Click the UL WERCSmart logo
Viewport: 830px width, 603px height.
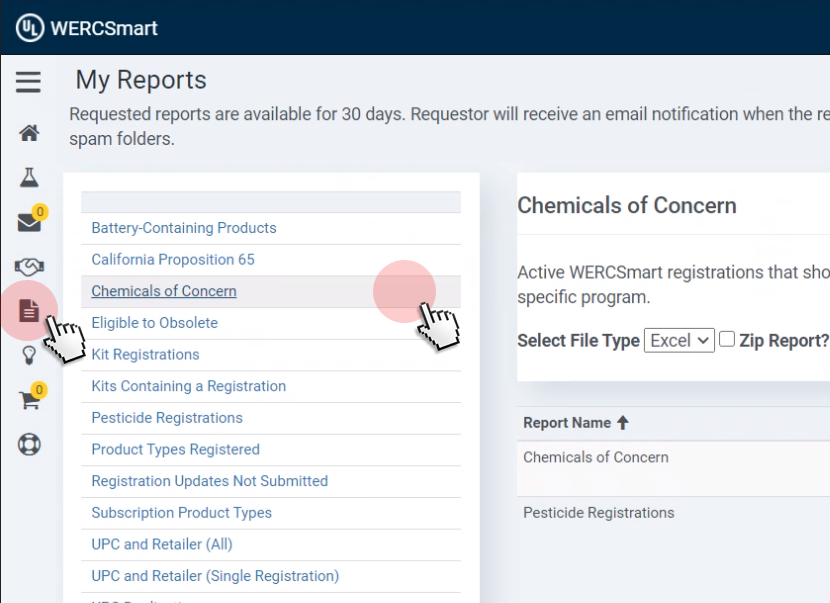(87, 27)
